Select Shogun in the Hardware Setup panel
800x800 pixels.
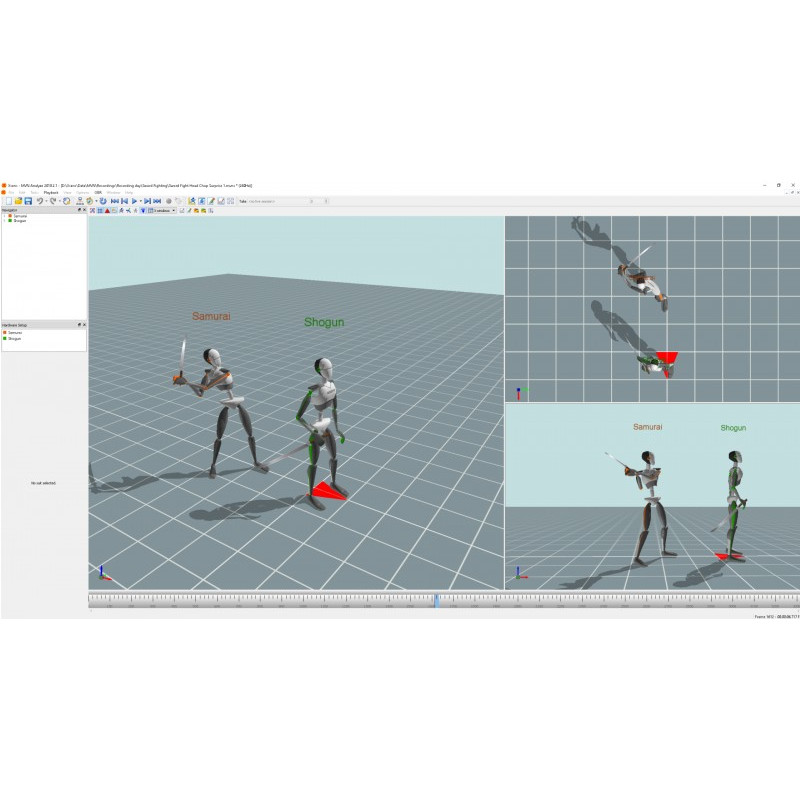(x=15, y=339)
